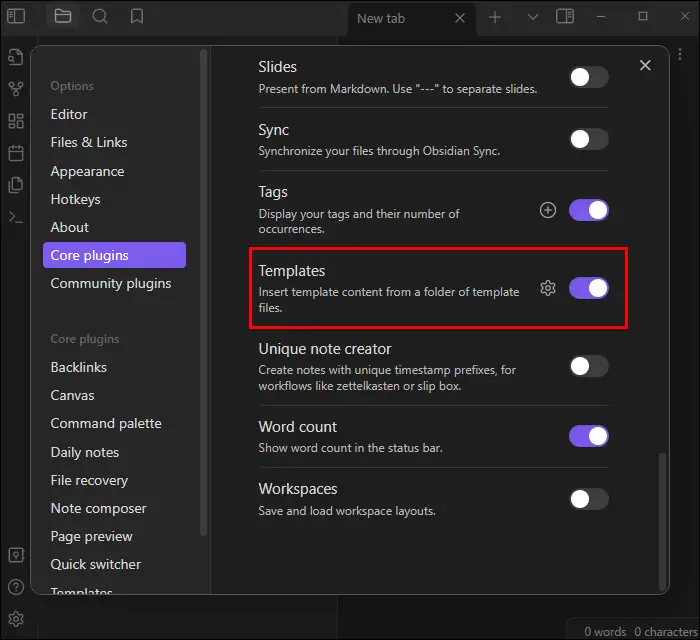Open Note composer plugin settings

click(114, 508)
